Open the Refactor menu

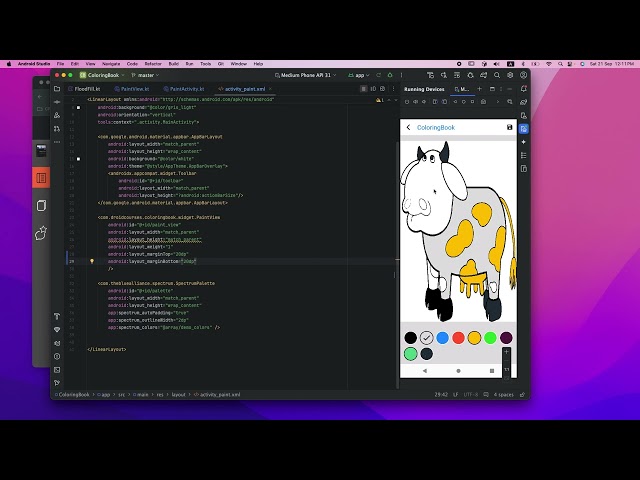coord(153,64)
